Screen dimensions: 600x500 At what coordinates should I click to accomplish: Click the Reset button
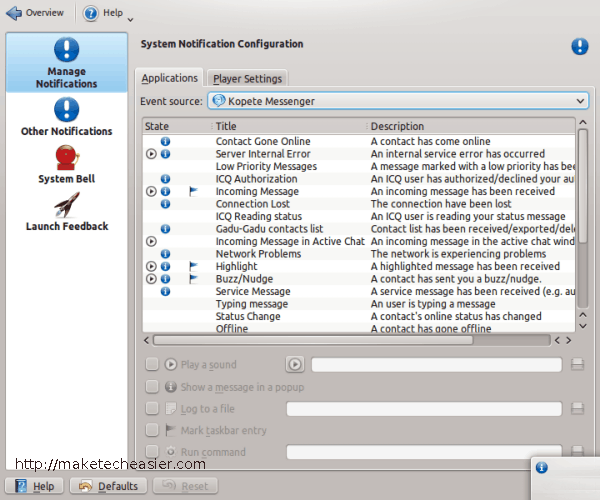coord(186,486)
